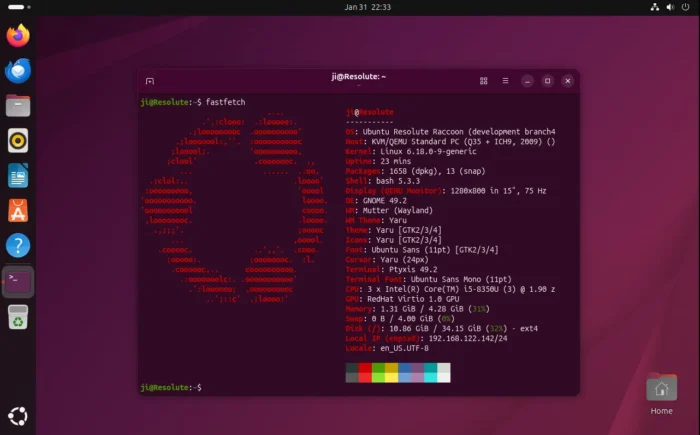Open the Trash from dock
This screenshot has width=700, height=435.
click(x=18, y=317)
